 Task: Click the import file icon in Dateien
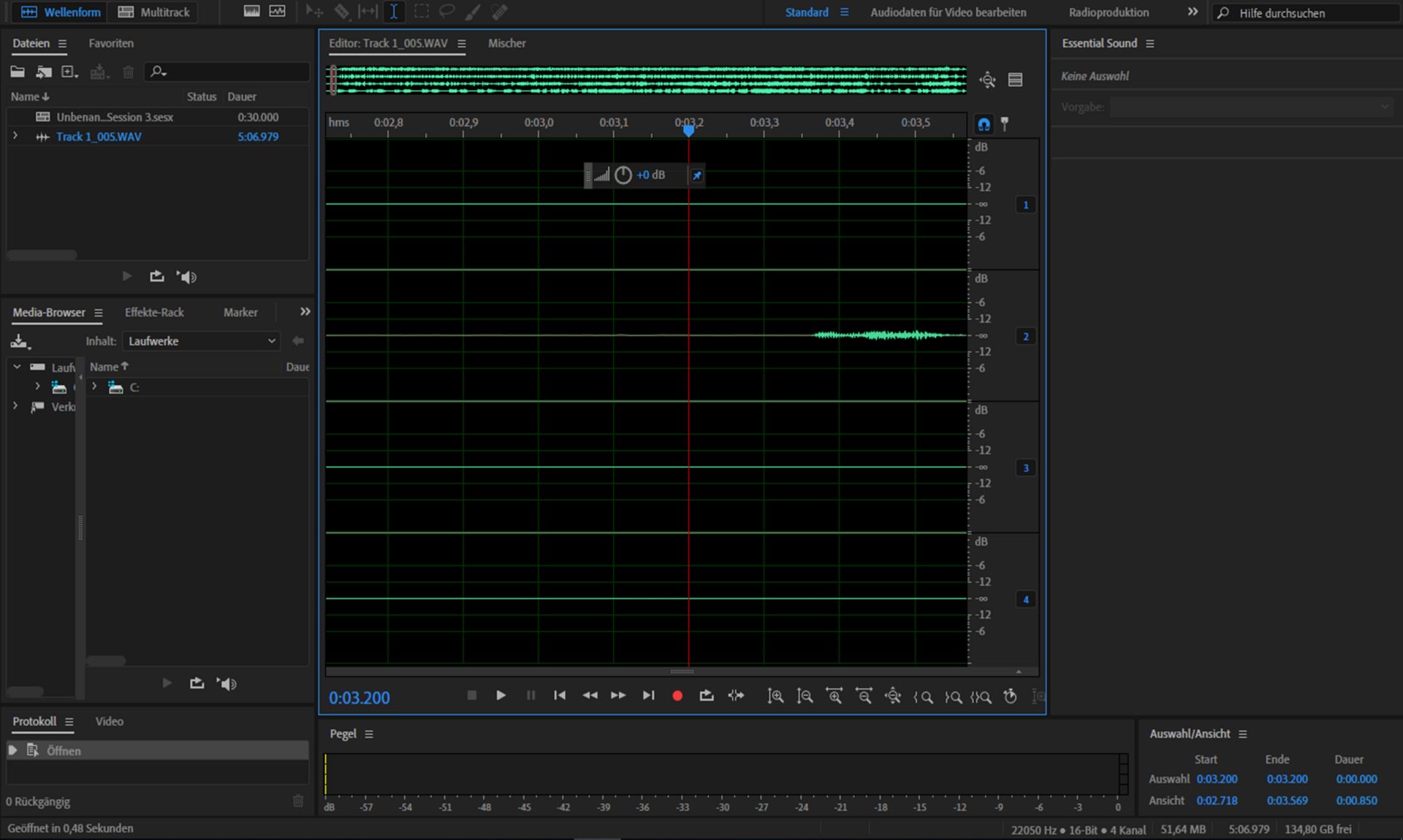click(43, 72)
